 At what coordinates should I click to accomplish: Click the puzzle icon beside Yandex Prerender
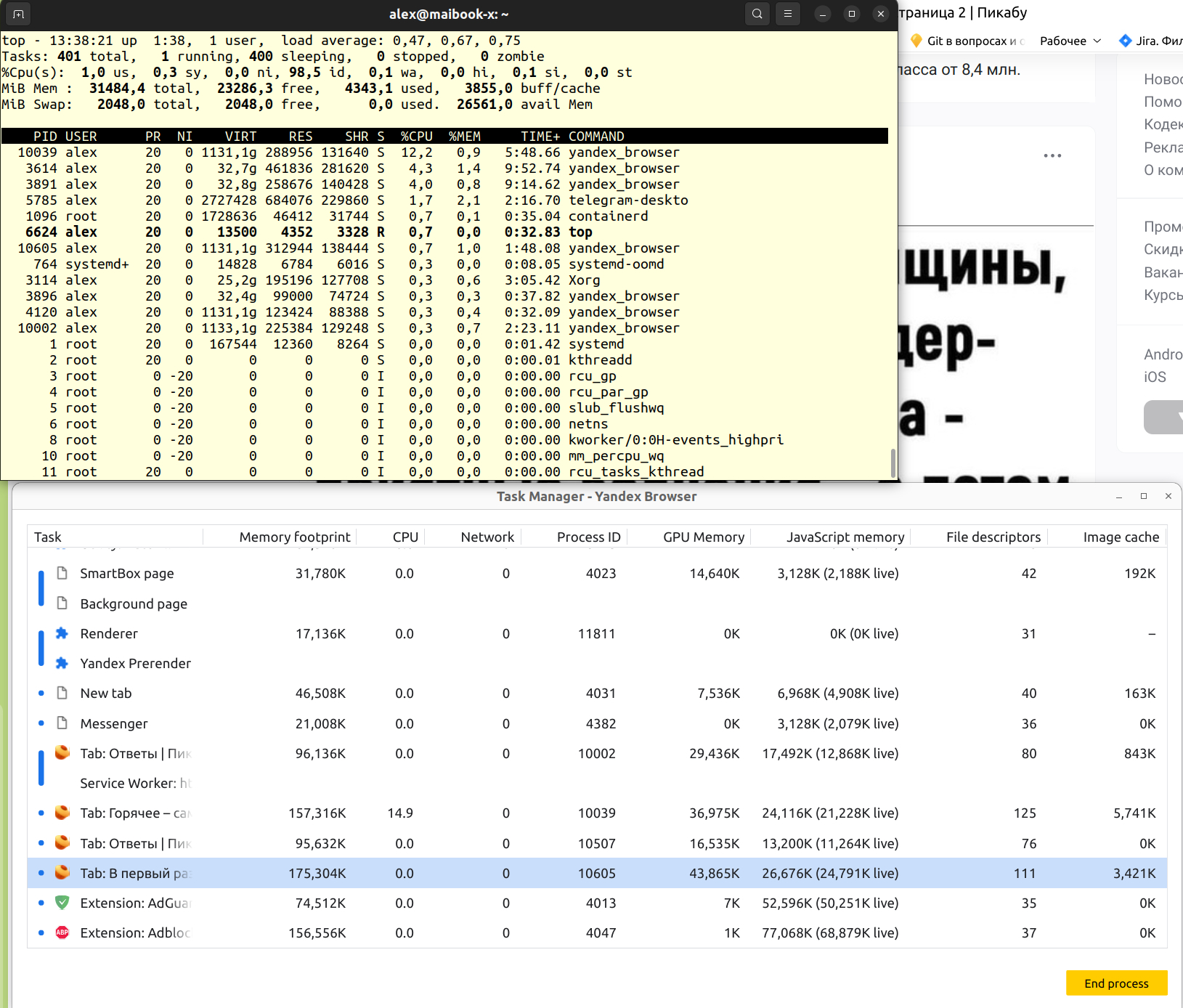click(x=62, y=663)
